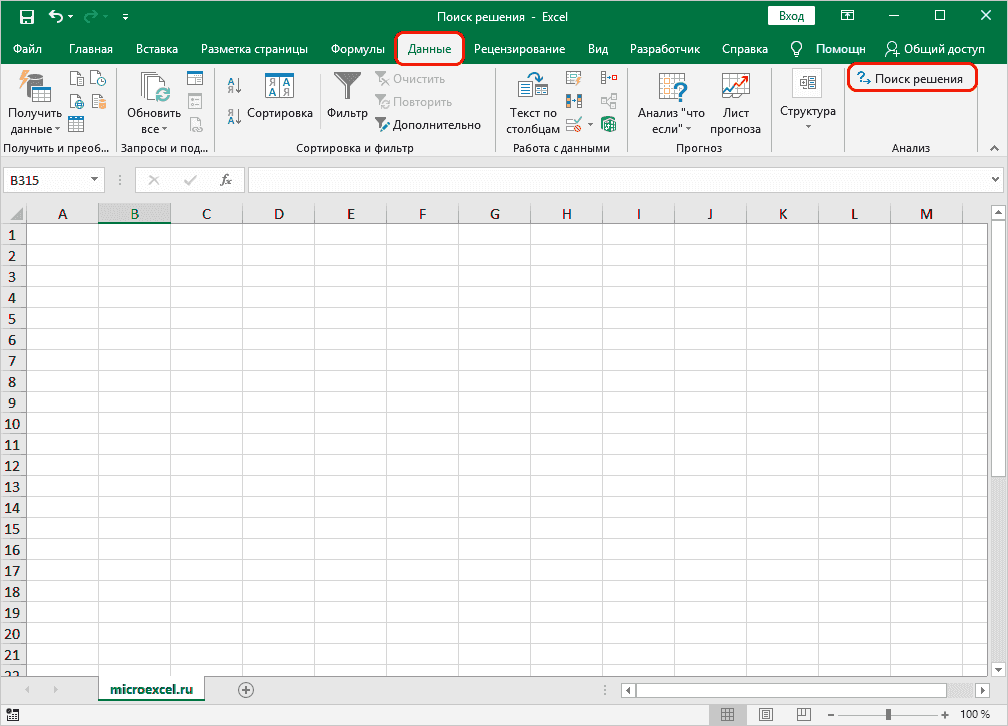Viewport: 1008px width, 726px height.
Task: Click the Save icon in title bar
Action: pos(26,17)
